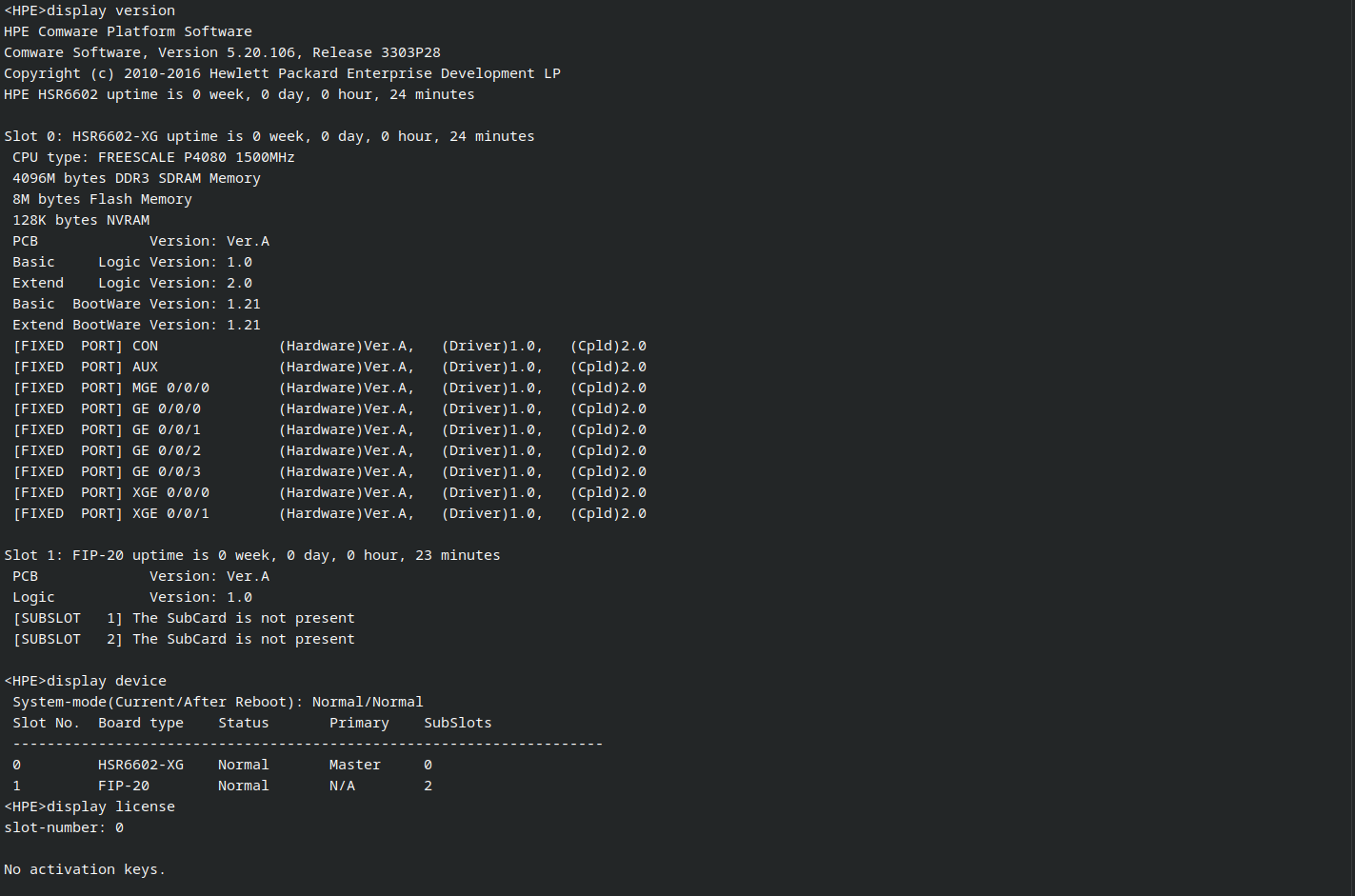The image size is (1355, 896).
Task: Click the 'CPU type: FREESCALE P4080' line
Action: pyautogui.click(x=153, y=157)
